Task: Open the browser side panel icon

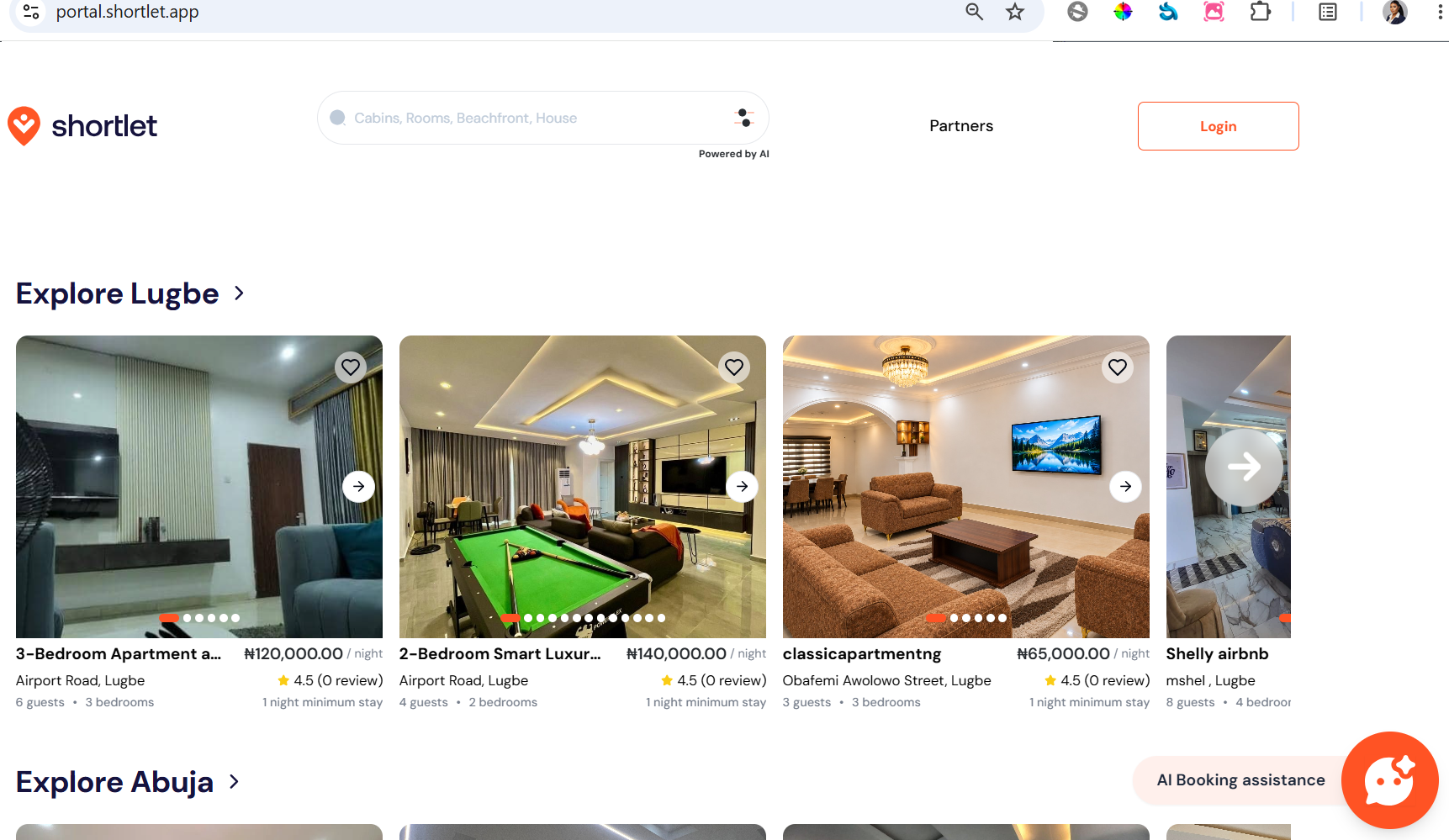Action: (1328, 12)
